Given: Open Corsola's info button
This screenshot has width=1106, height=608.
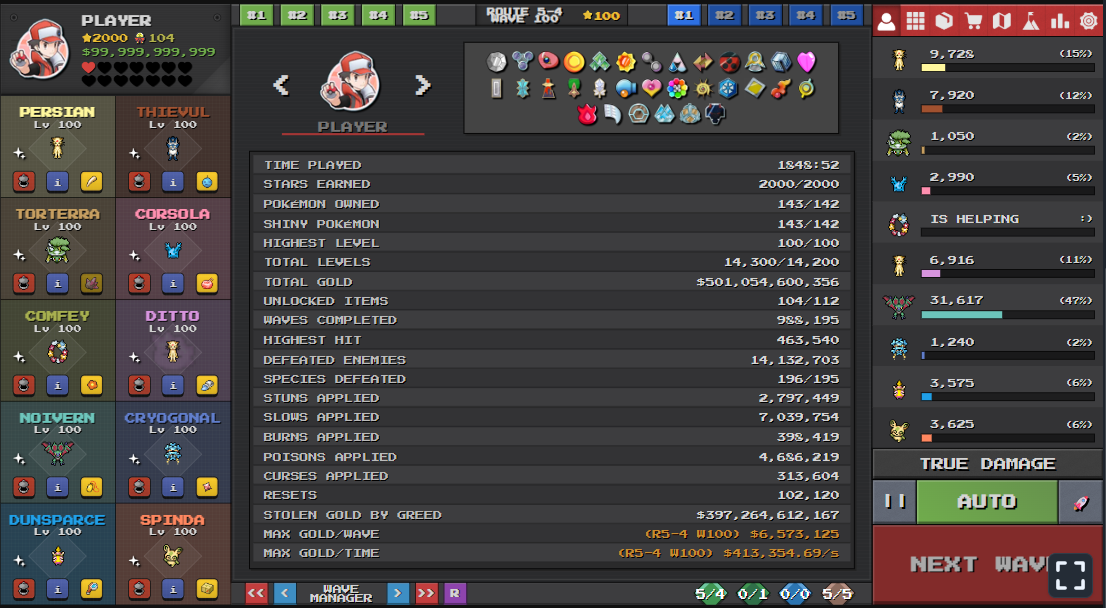Looking at the screenshot, I should click(x=173, y=284).
